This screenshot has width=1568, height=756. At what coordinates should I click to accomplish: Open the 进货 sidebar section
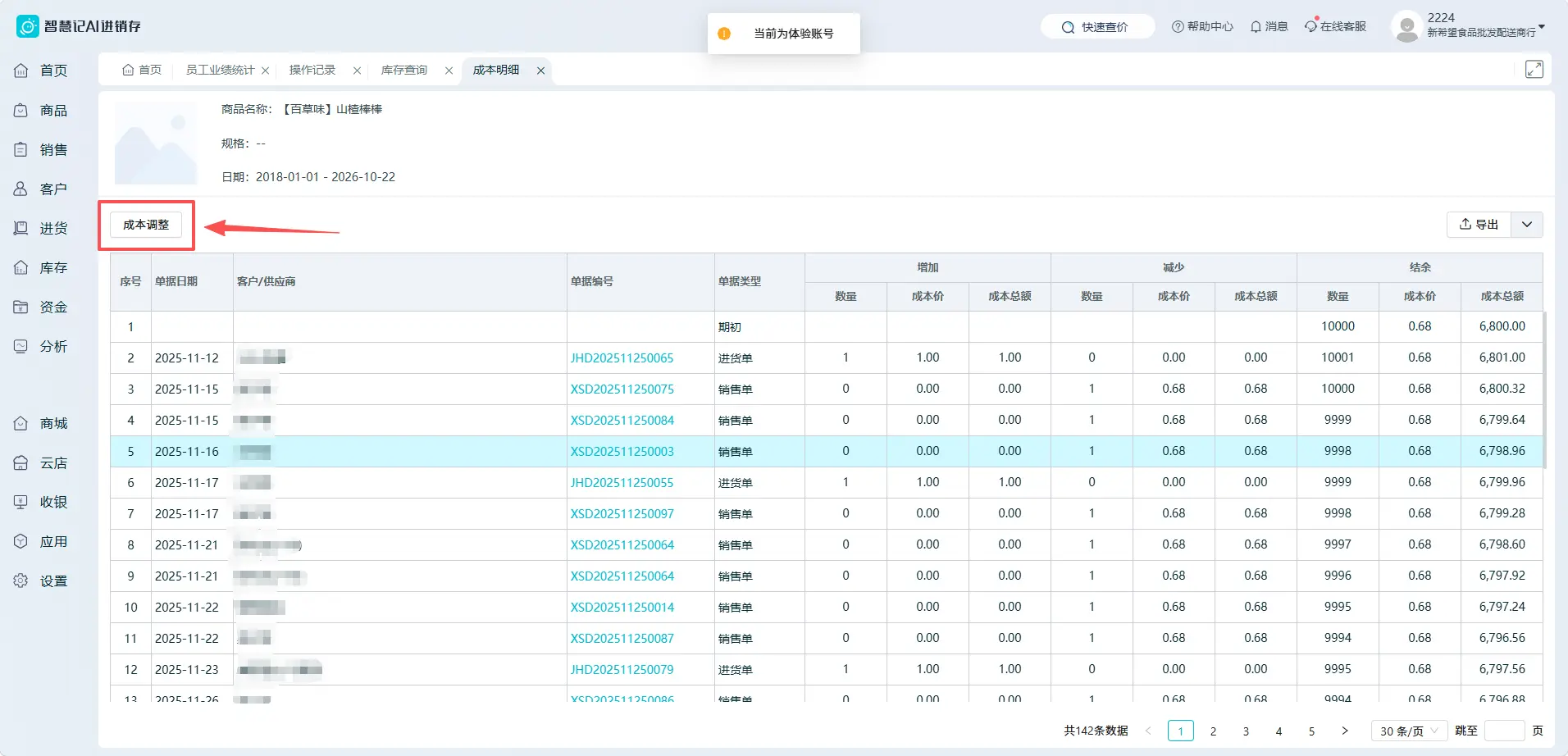click(x=41, y=228)
